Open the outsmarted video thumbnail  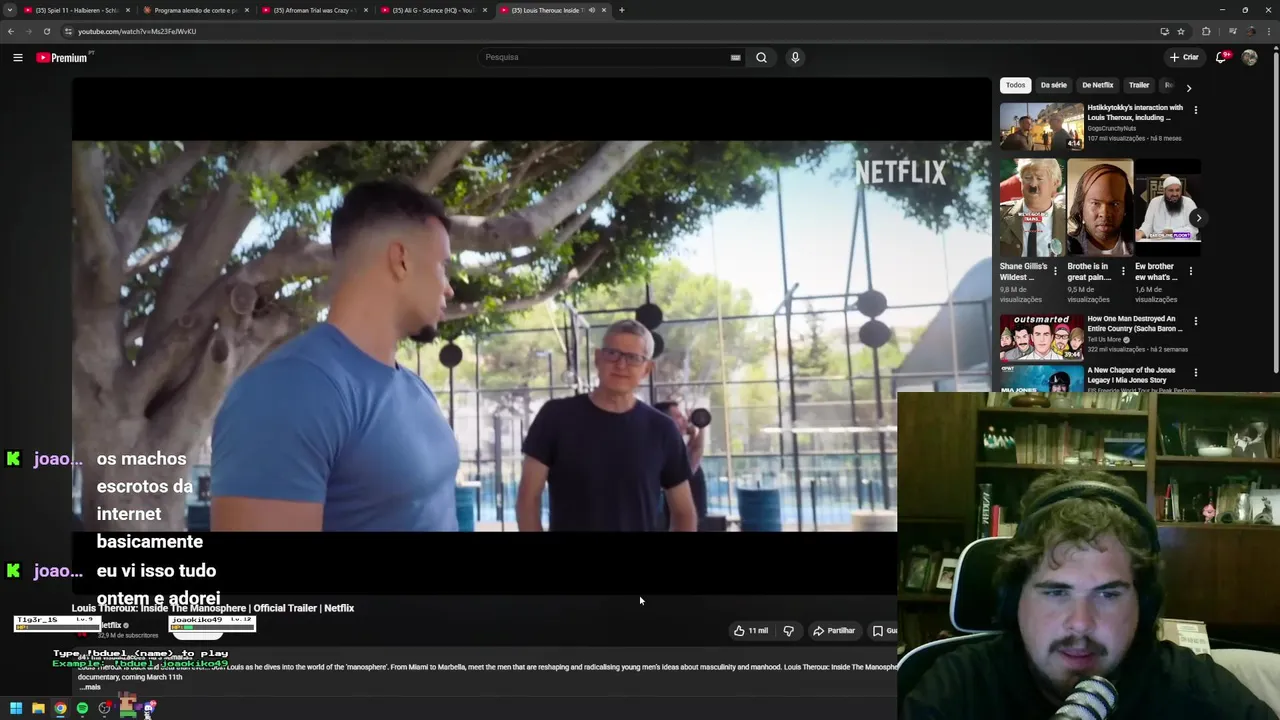click(x=1041, y=337)
